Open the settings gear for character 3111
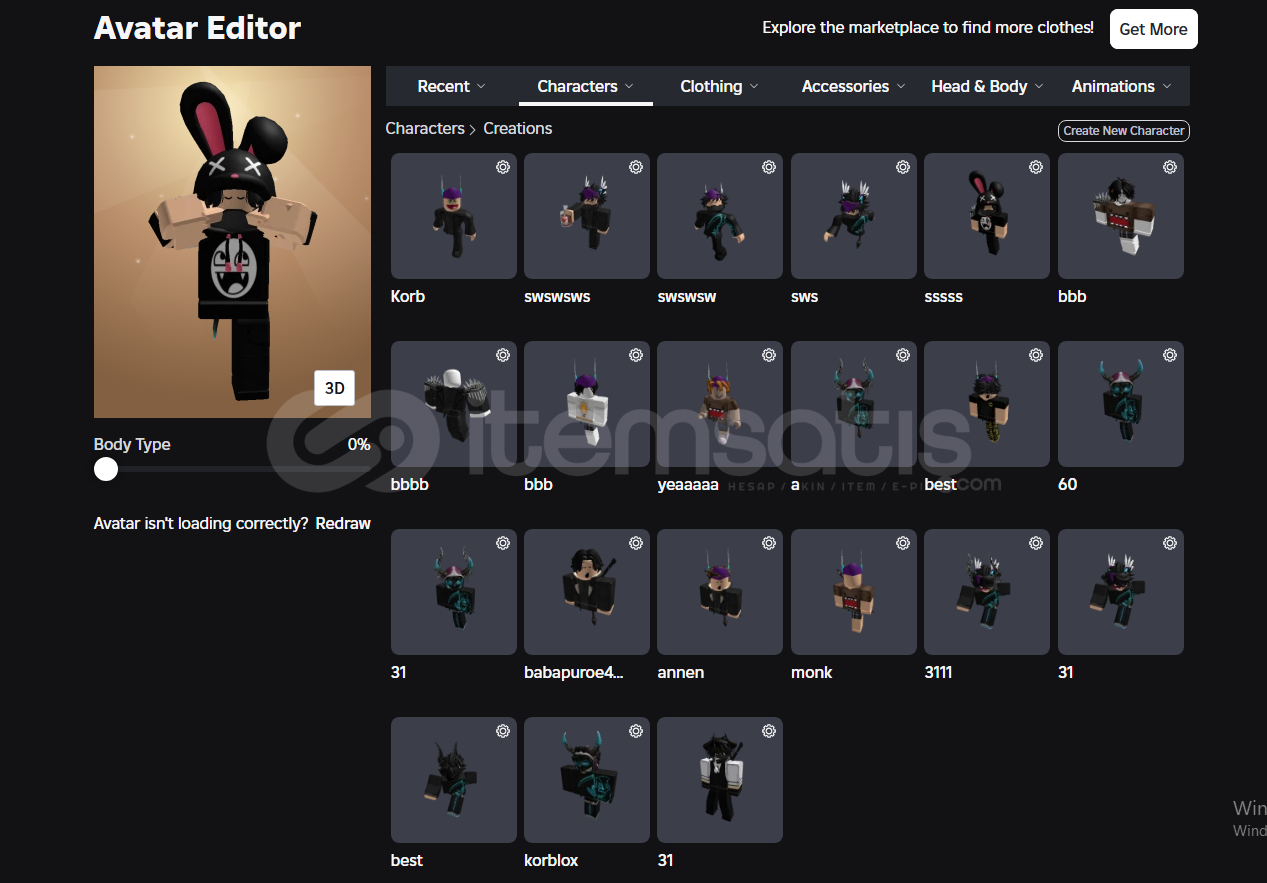The width and height of the screenshot is (1267, 883). click(x=1036, y=543)
